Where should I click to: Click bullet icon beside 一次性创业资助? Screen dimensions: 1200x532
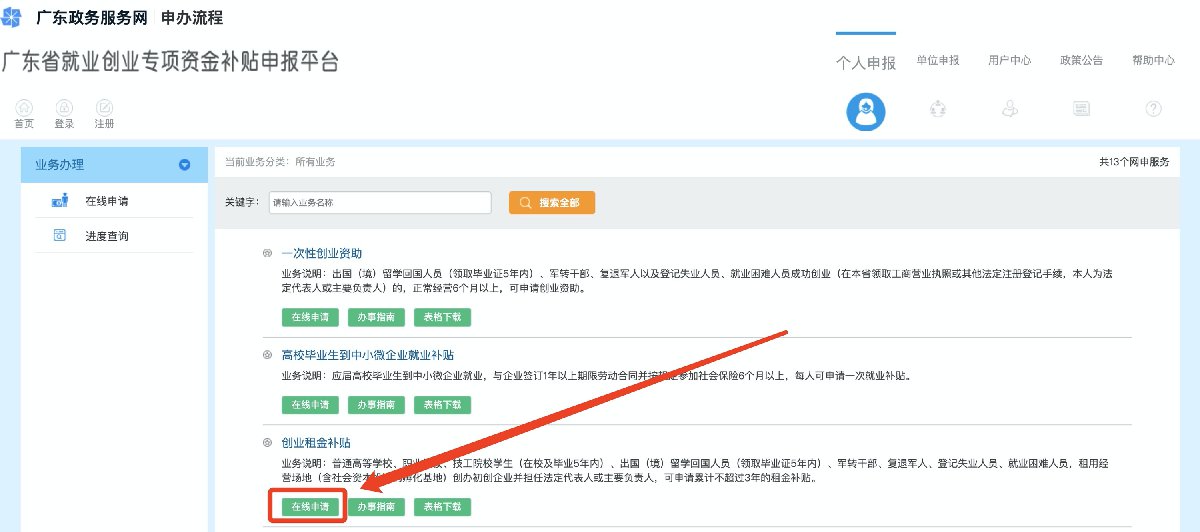click(x=267, y=253)
